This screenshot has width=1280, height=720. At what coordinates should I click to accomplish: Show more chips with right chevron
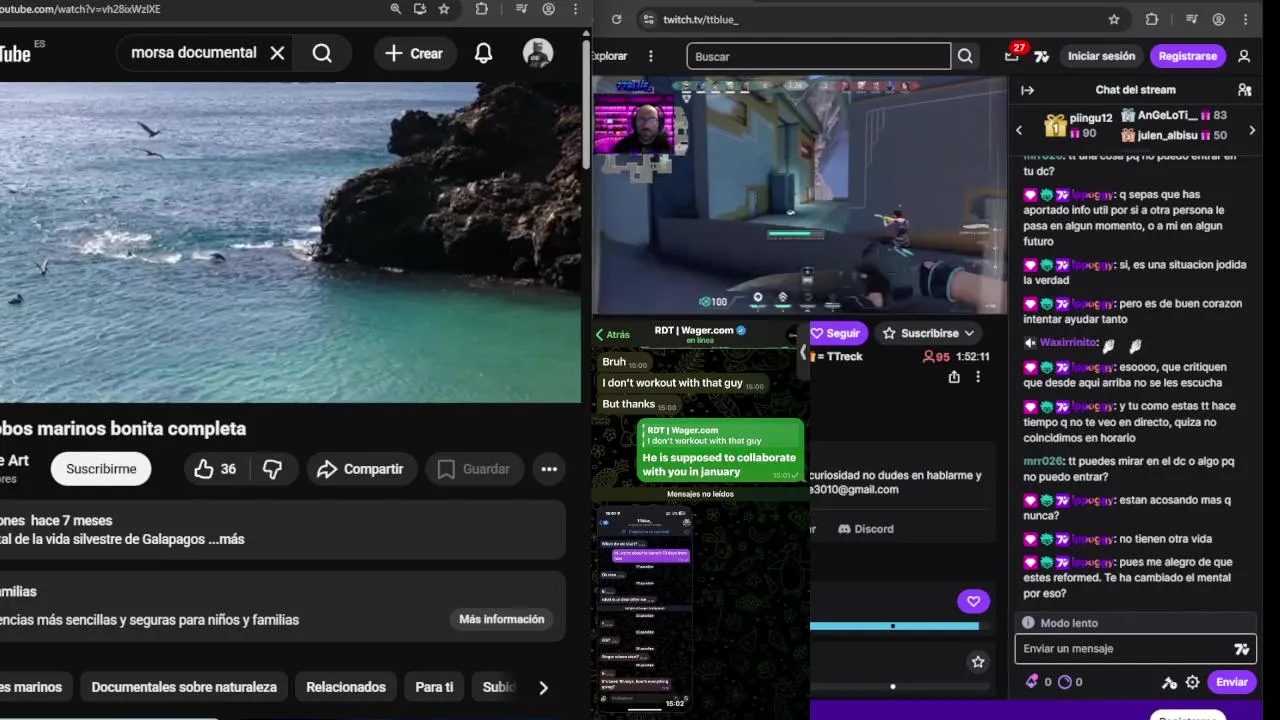[x=543, y=687]
